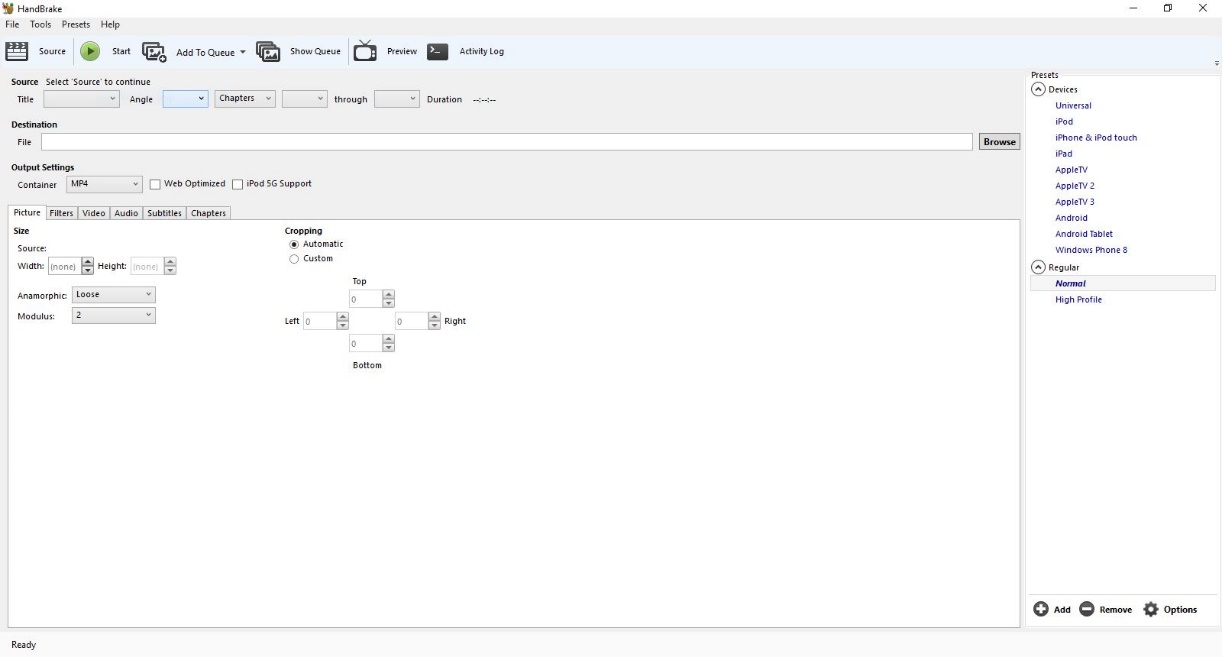Click the Add To Queue icon
1222x657 pixels.
[x=154, y=52]
